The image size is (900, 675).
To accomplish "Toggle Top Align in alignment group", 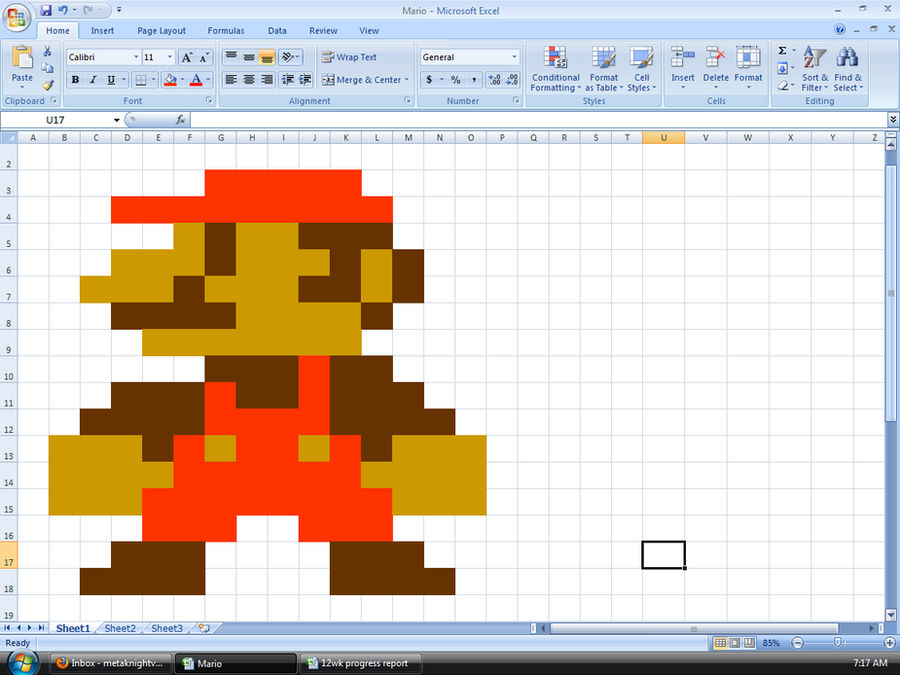I will click(231, 57).
